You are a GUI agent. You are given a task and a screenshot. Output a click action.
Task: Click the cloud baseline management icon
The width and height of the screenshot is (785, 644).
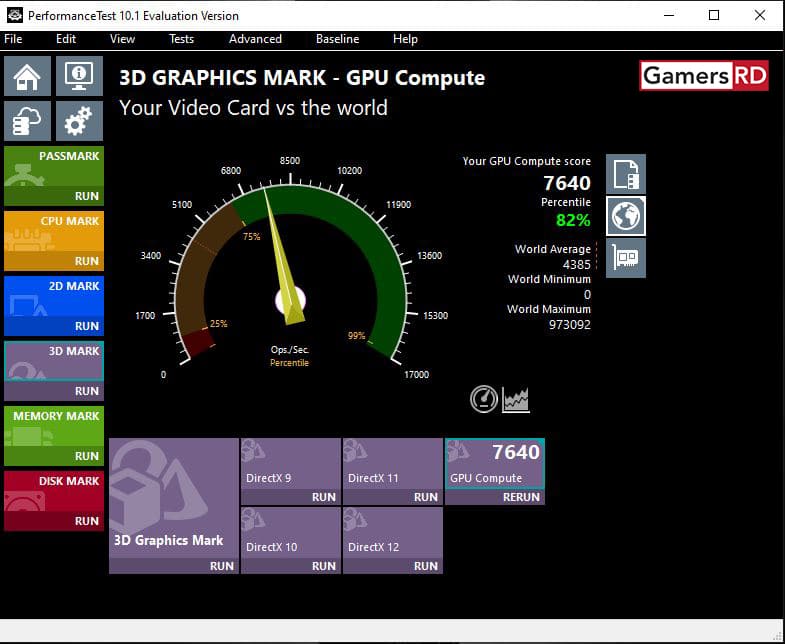click(27, 121)
